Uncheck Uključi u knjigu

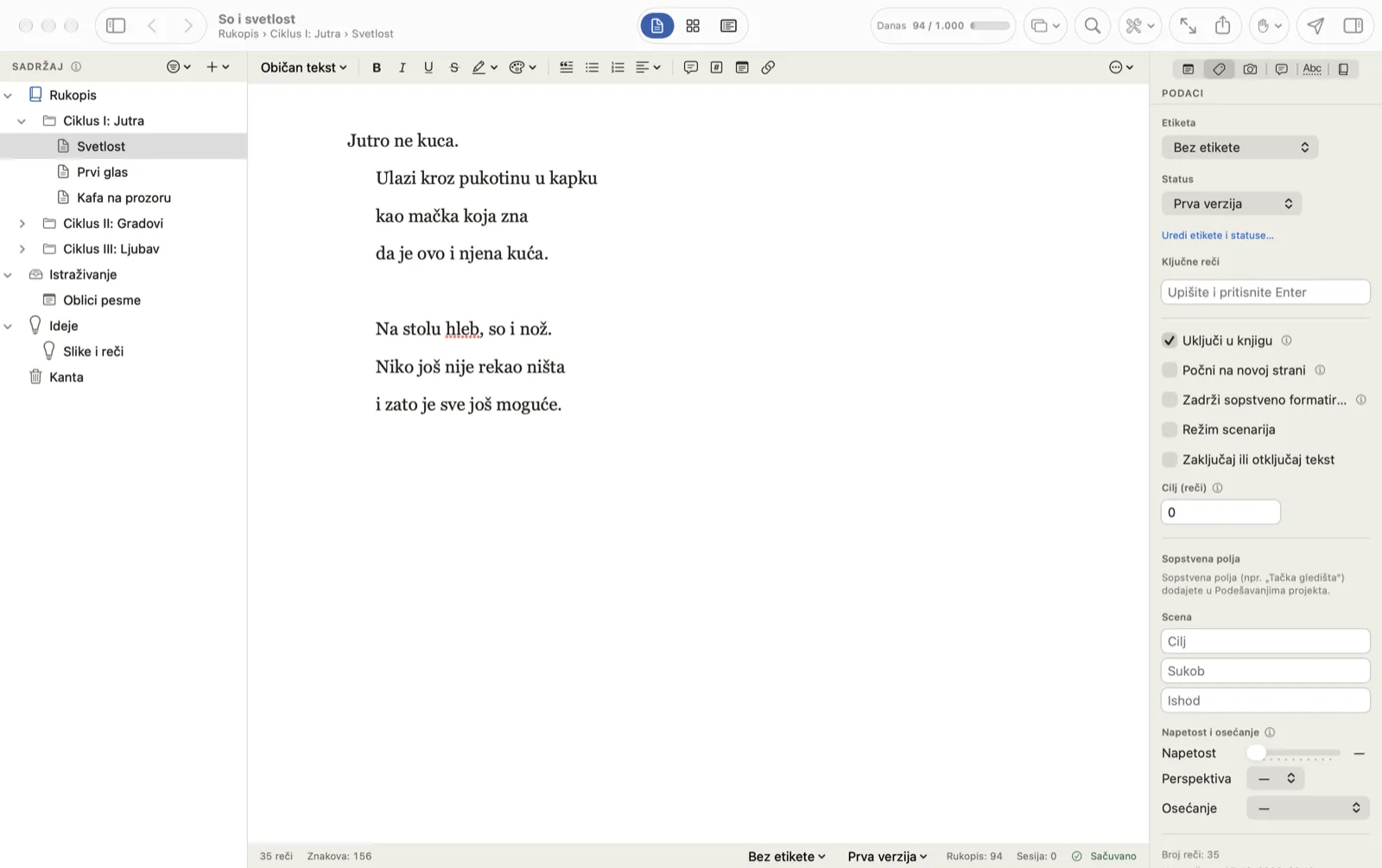pyautogui.click(x=1170, y=340)
